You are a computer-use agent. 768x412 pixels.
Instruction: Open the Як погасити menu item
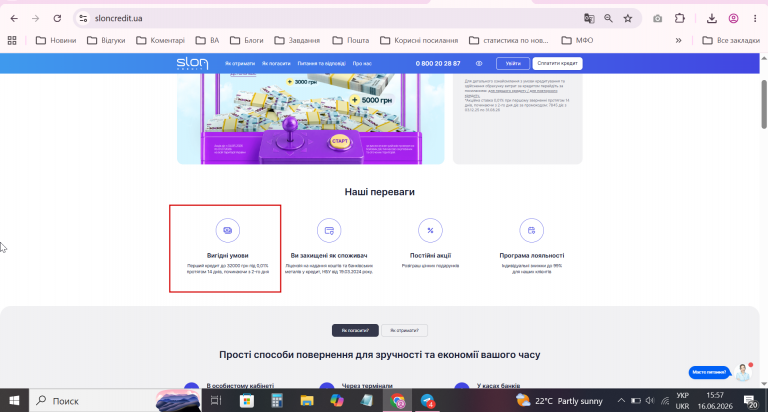[x=276, y=64]
